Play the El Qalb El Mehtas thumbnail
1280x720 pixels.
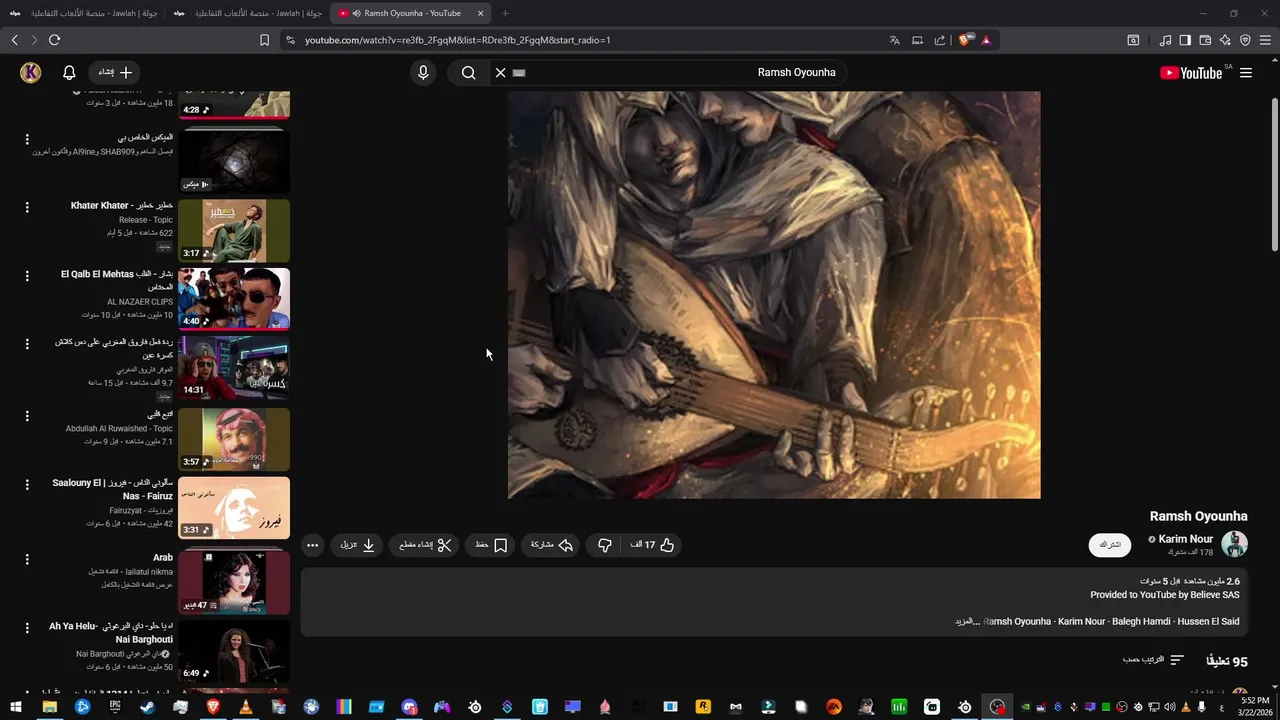point(234,299)
